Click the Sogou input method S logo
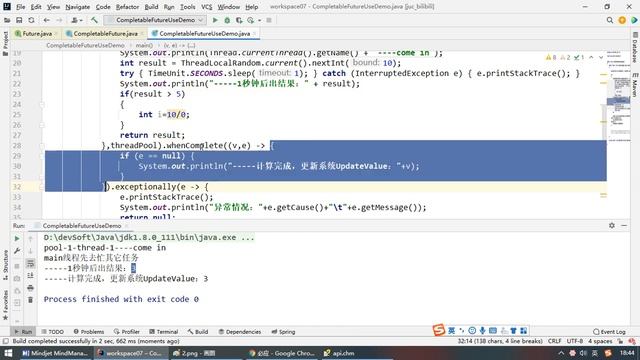This screenshot has width=640, height=360. [439, 330]
